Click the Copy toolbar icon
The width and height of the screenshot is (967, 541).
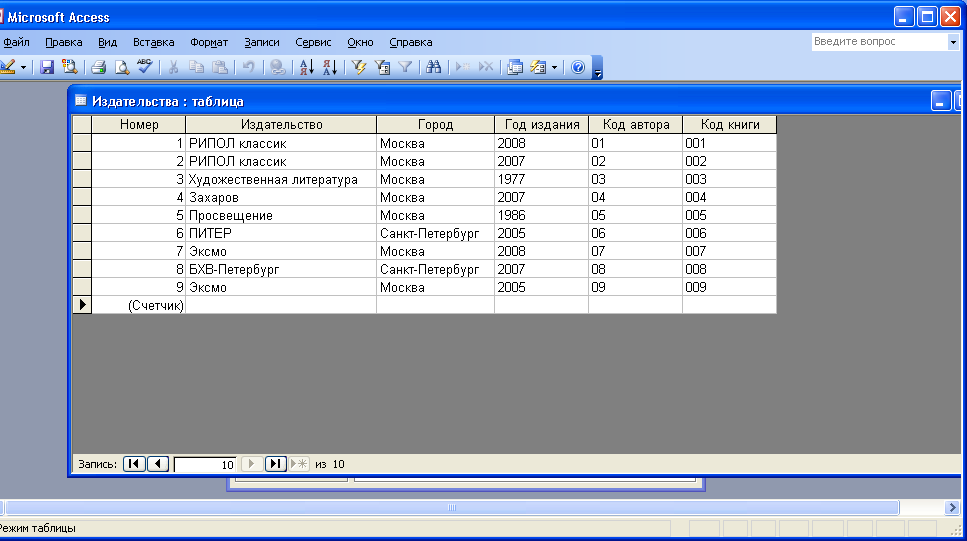[197, 67]
